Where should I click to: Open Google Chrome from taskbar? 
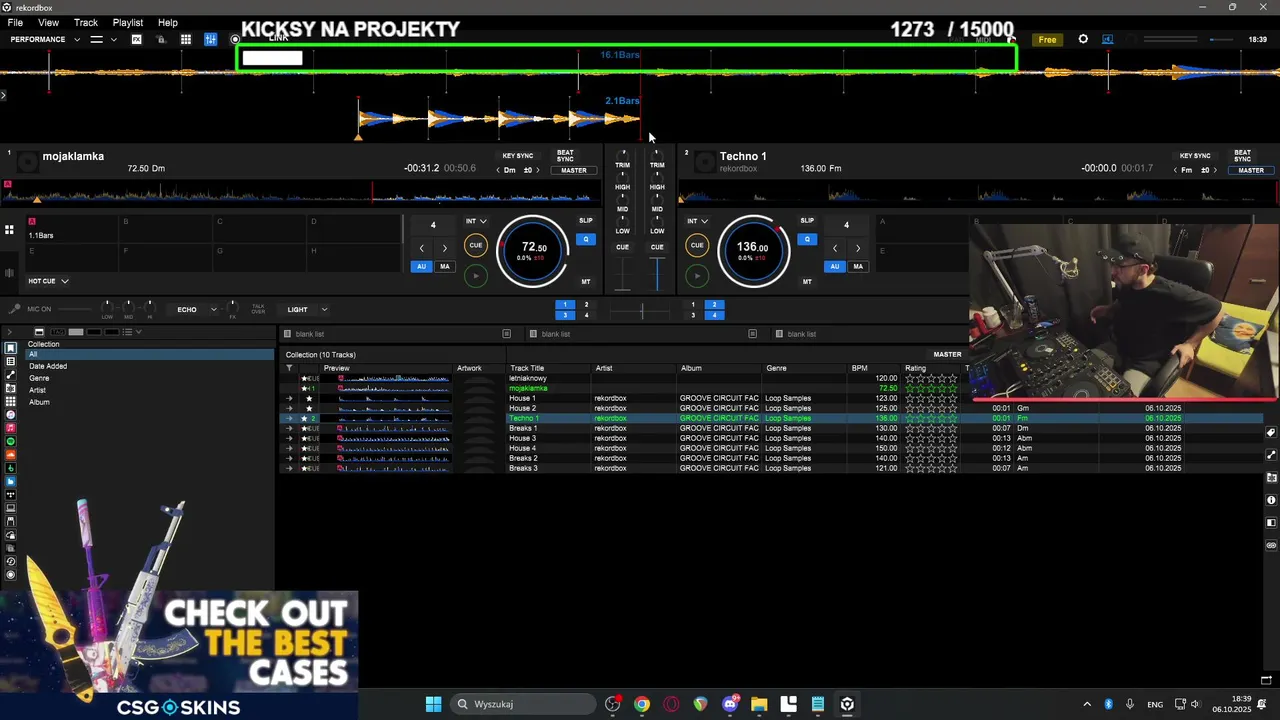642,704
